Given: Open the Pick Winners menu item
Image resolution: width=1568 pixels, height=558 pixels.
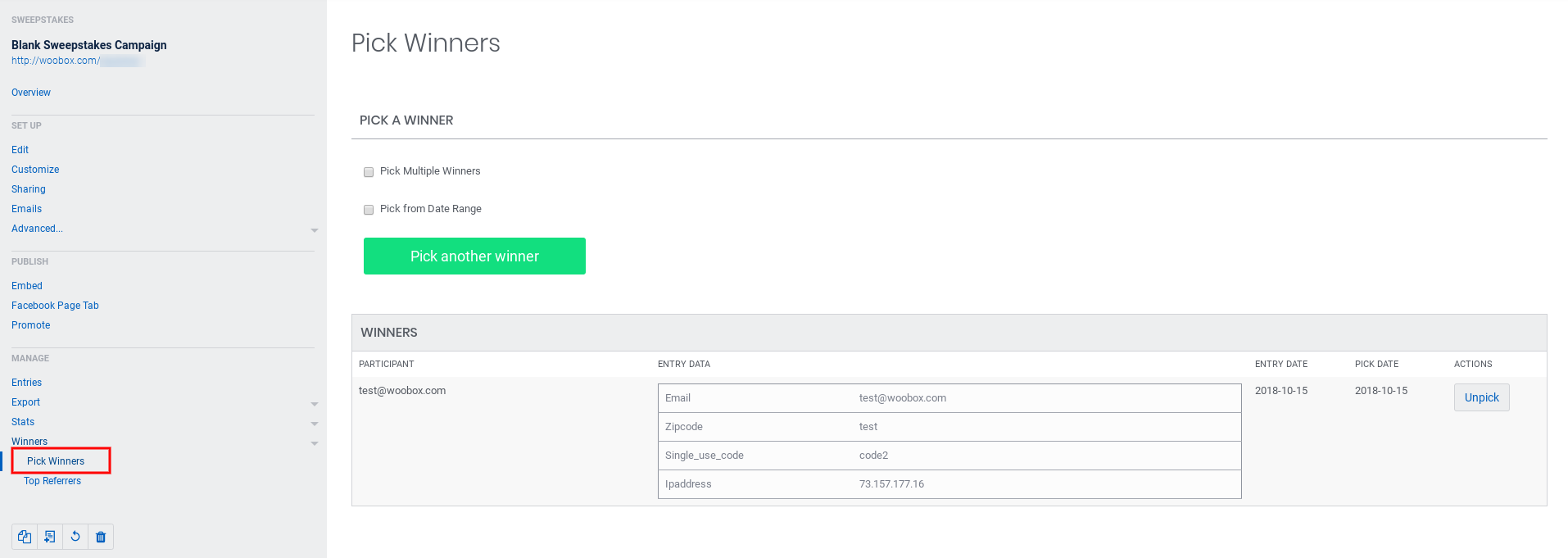Looking at the screenshot, I should [x=56, y=461].
